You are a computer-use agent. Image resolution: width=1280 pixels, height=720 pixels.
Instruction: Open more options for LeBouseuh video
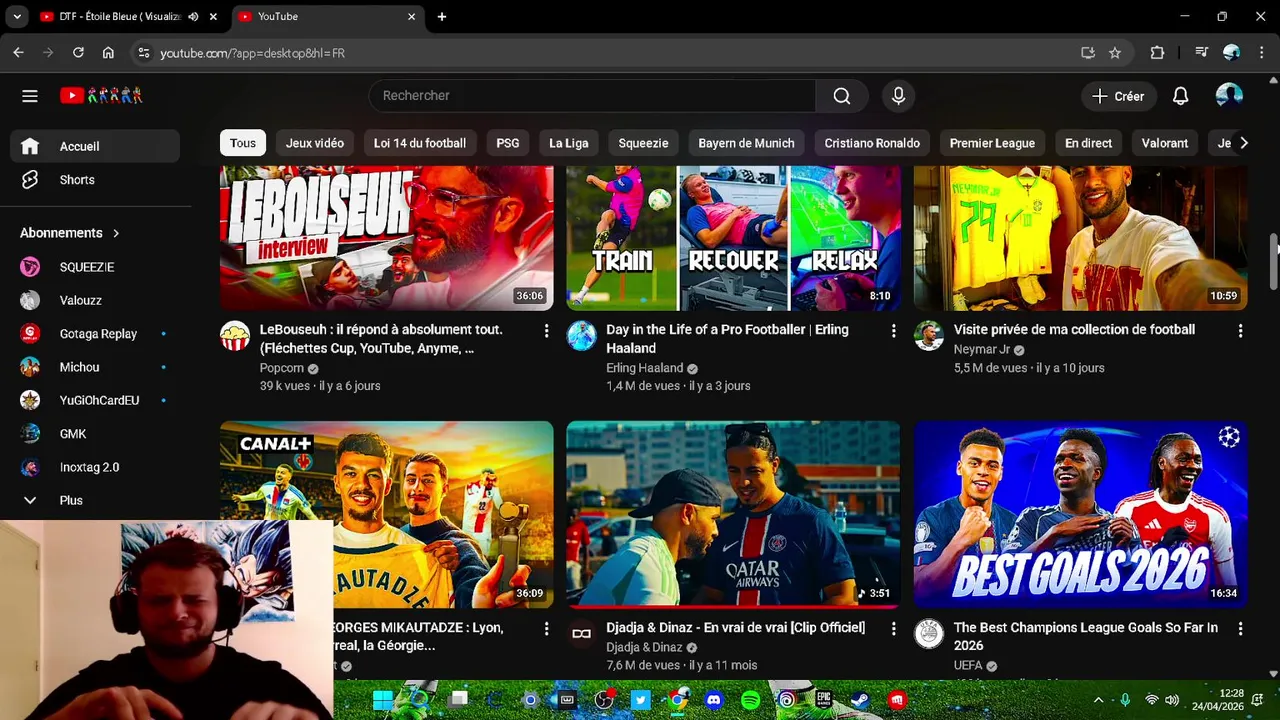tap(546, 330)
